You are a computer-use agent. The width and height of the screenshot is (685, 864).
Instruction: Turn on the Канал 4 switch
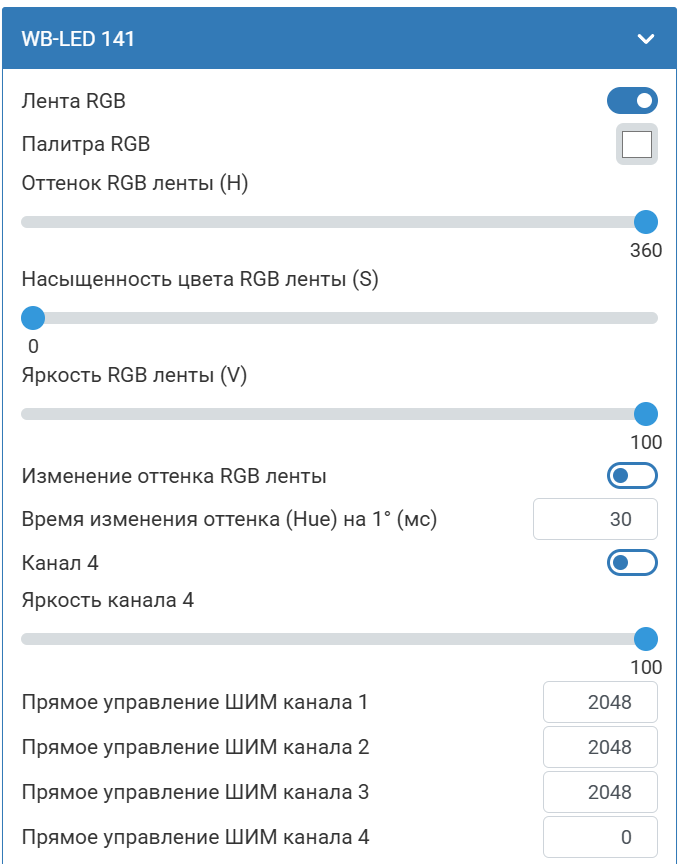(x=632, y=563)
